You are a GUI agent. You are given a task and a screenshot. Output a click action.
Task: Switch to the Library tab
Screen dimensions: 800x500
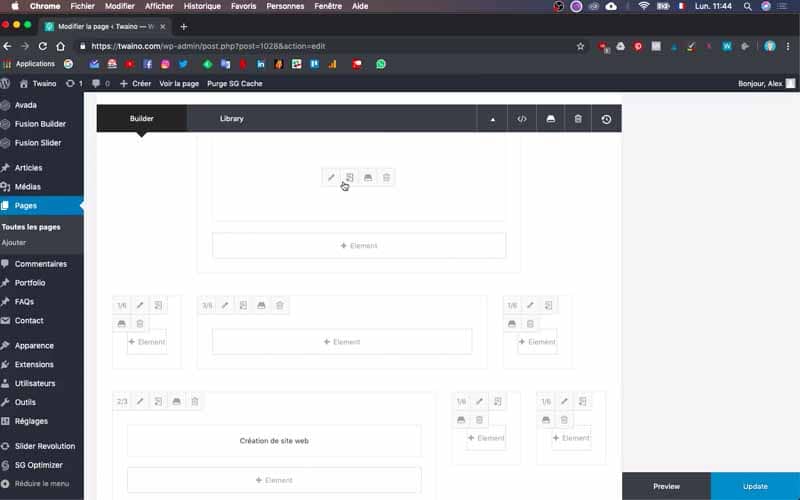232,118
